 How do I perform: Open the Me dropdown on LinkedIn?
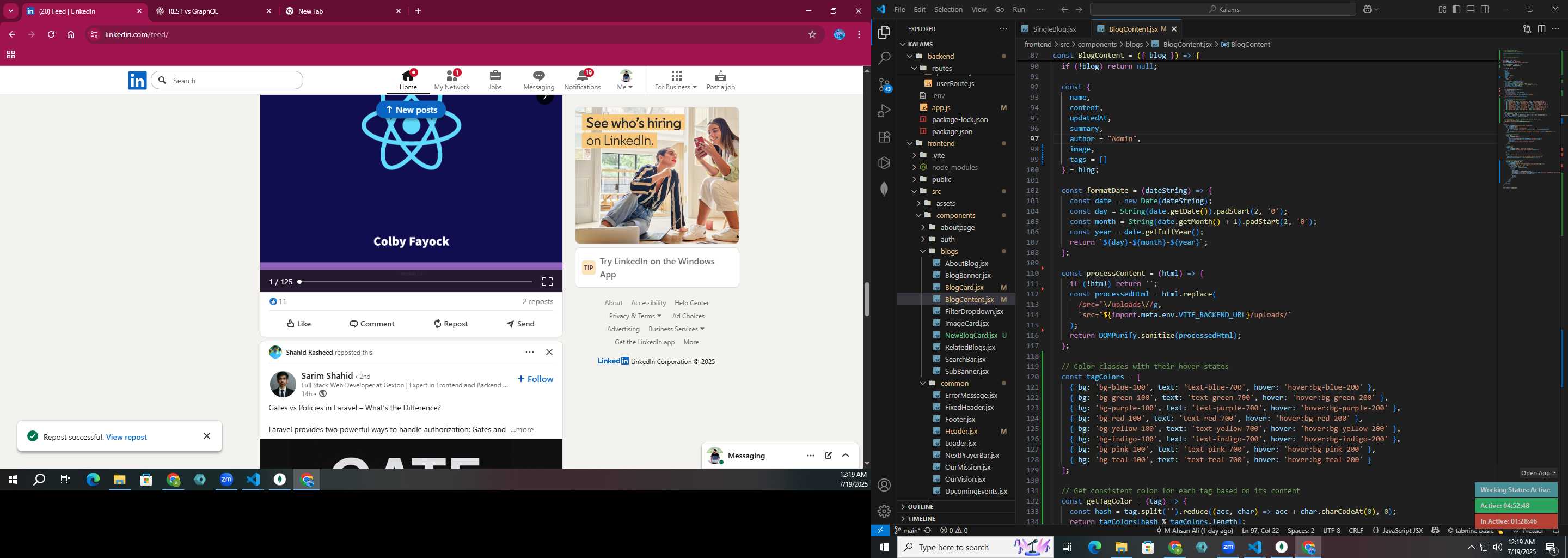pyautogui.click(x=626, y=80)
